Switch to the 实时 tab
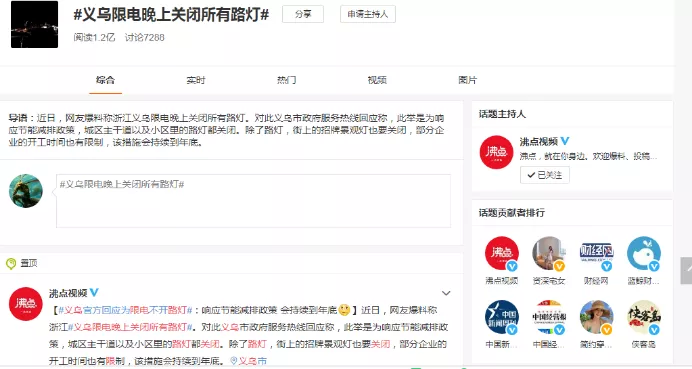Image resolution: width=692 pixels, height=369 pixels. (196, 80)
